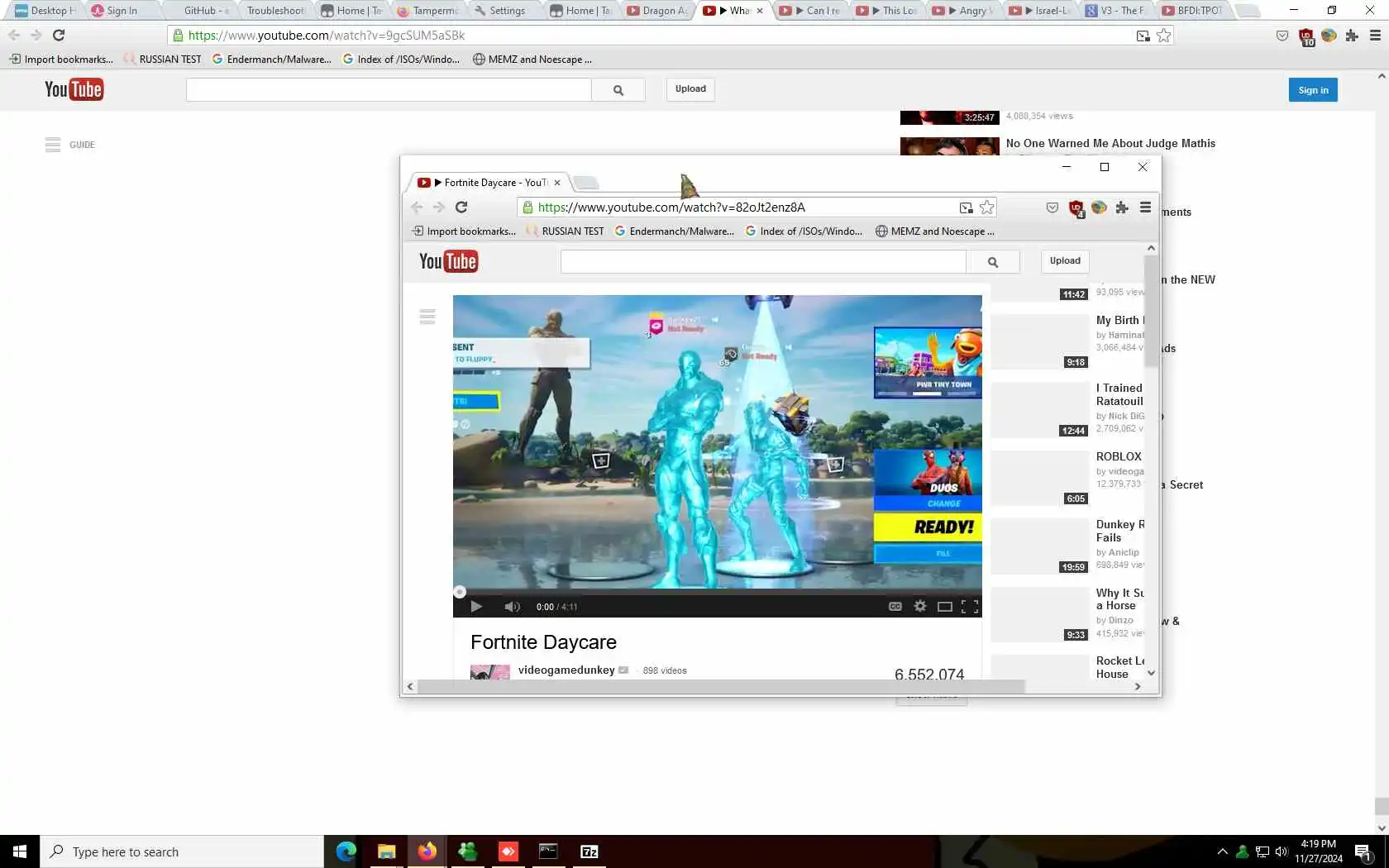The width and height of the screenshot is (1389, 868).
Task: Open the 19:59 duration video thumbnail
Action: [x=1039, y=546]
